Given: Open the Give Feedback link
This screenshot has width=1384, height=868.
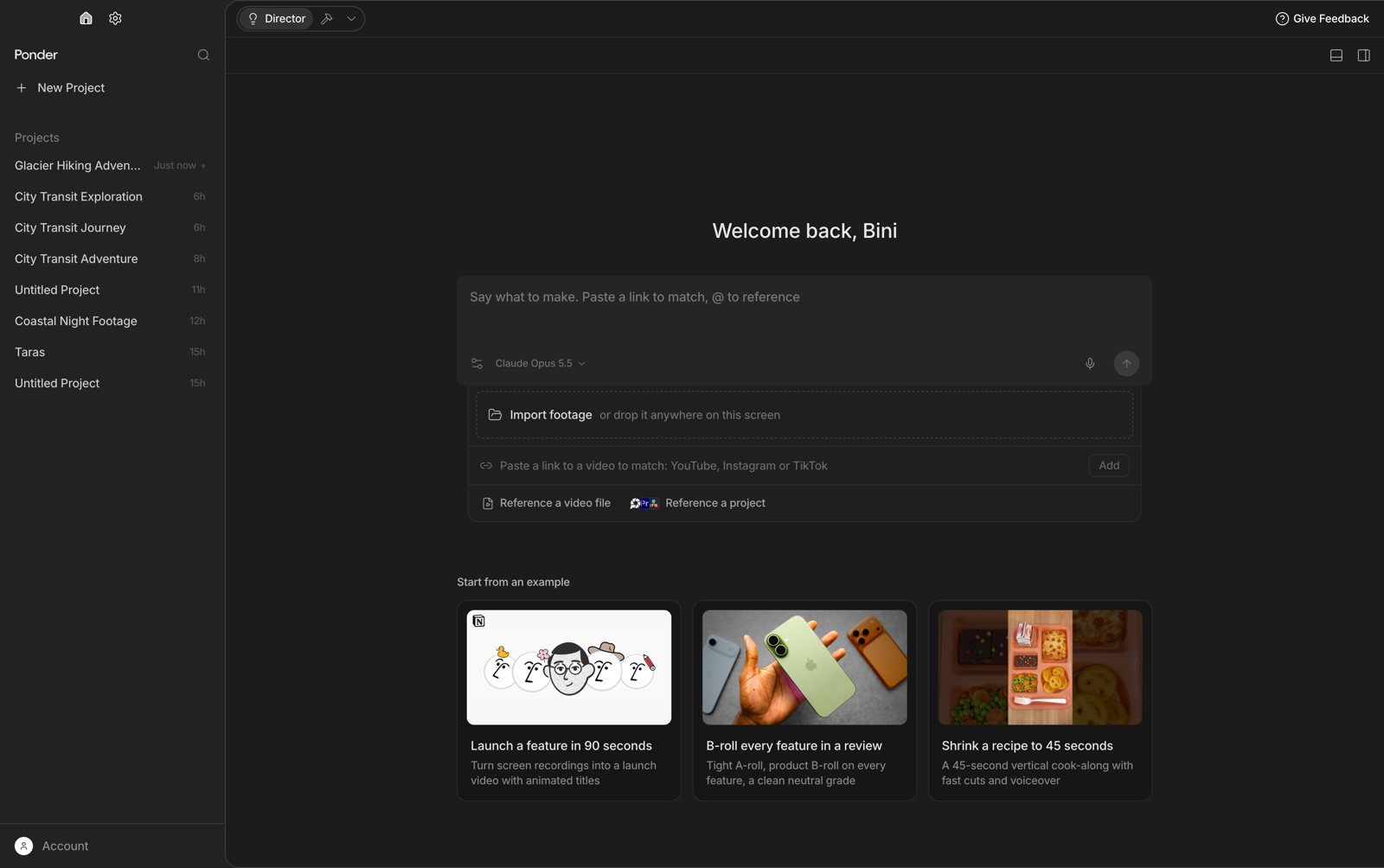Looking at the screenshot, I should (1322, 18).
